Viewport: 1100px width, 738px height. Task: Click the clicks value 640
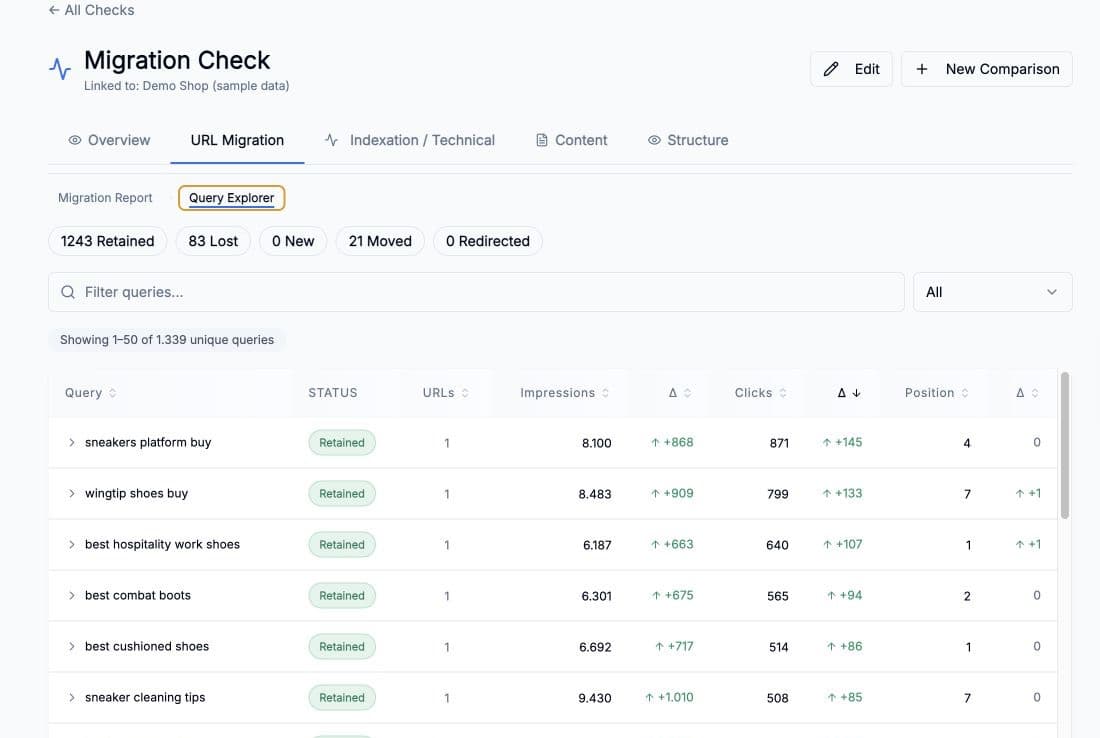click(x=777, y=545)
